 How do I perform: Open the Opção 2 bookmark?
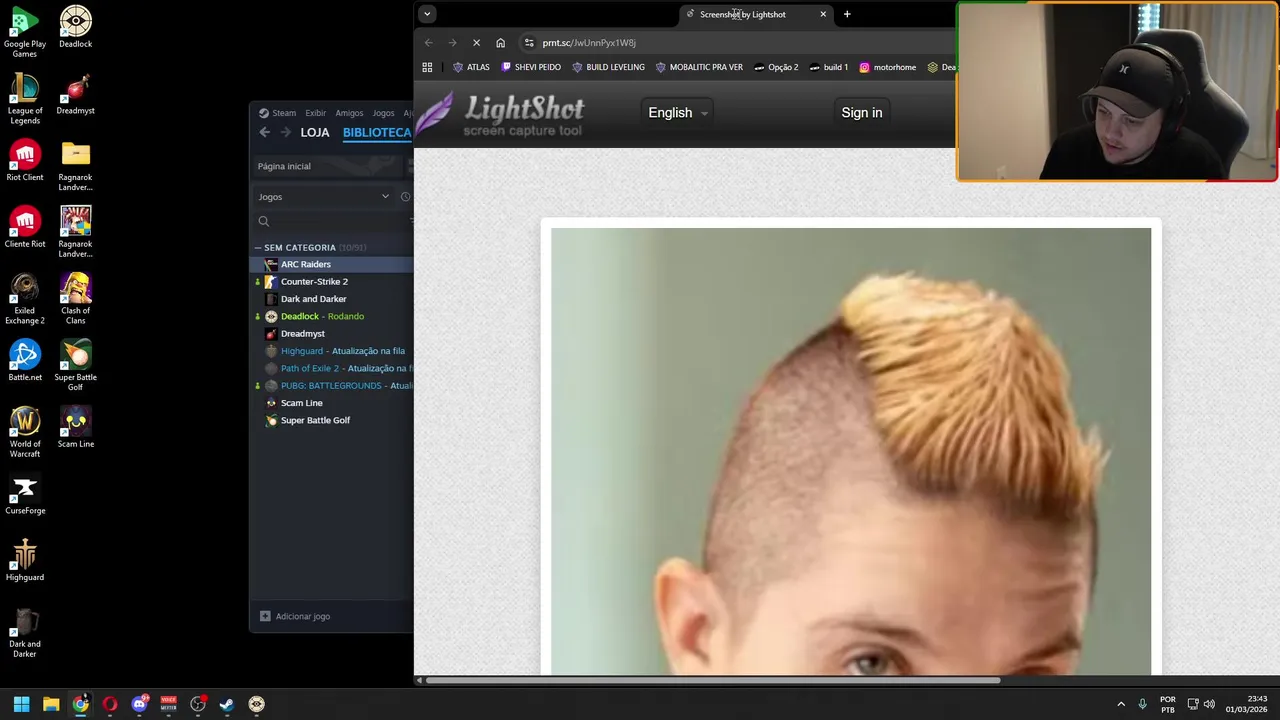point(776,67)
